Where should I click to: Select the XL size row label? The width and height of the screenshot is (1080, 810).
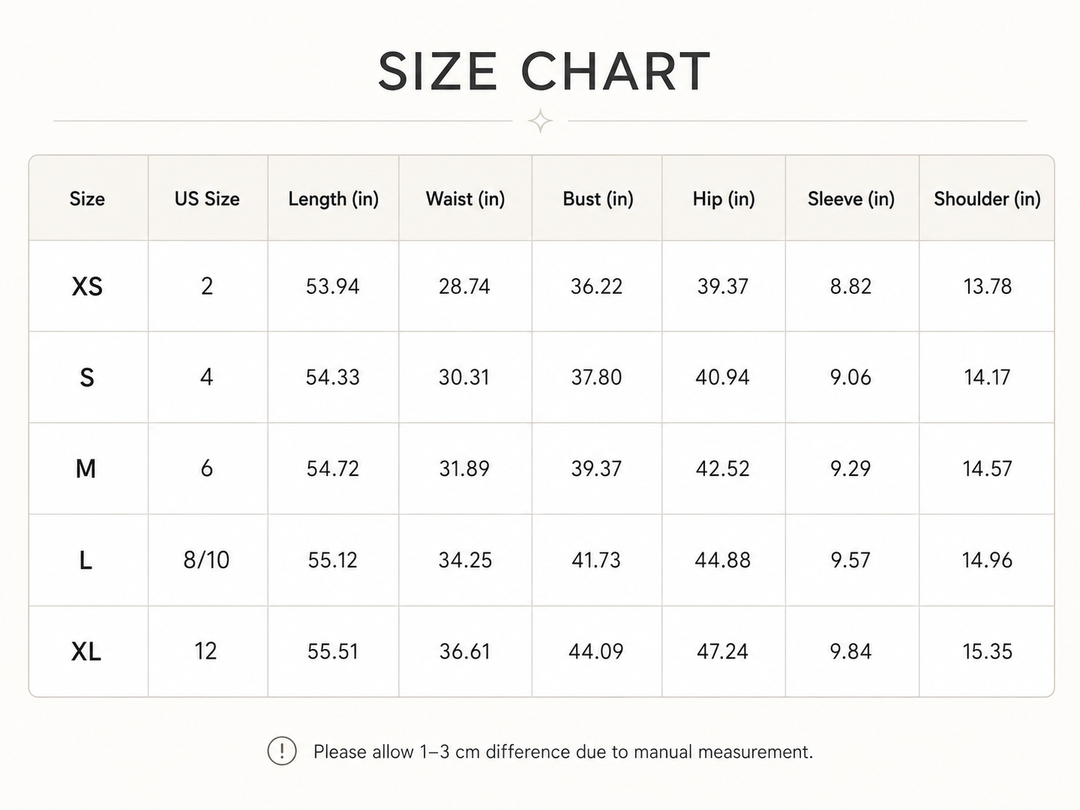tap(86, 651)
